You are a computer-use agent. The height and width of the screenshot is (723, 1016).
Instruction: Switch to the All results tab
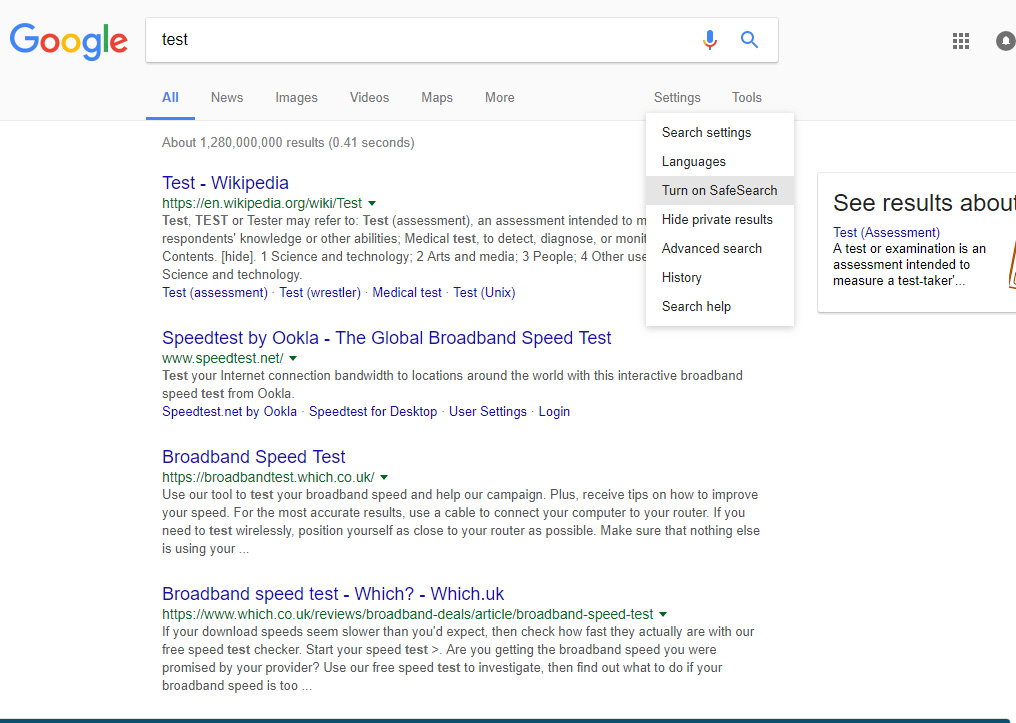[x=170, y=98]
